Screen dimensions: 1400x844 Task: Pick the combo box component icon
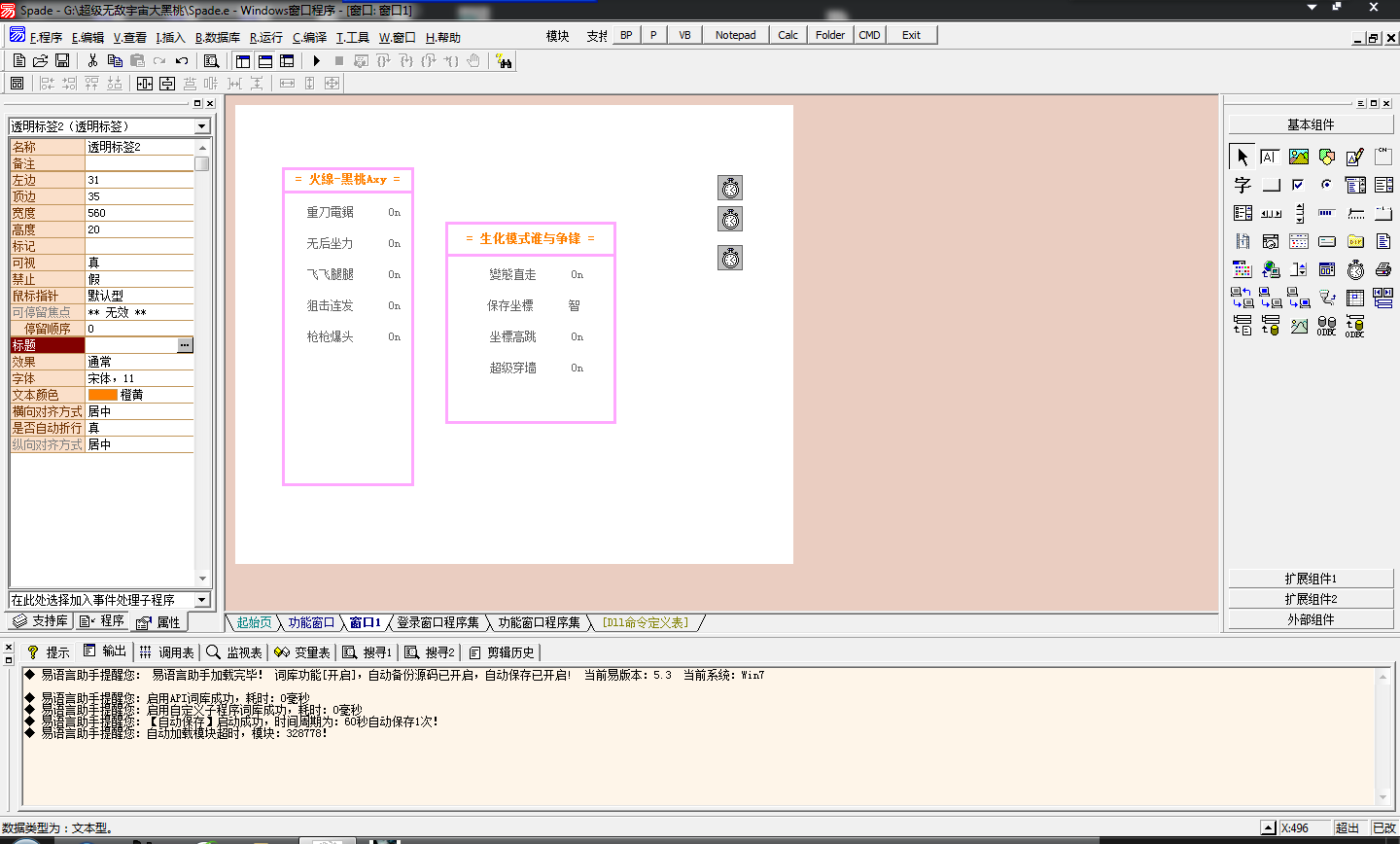(1355, 185)
